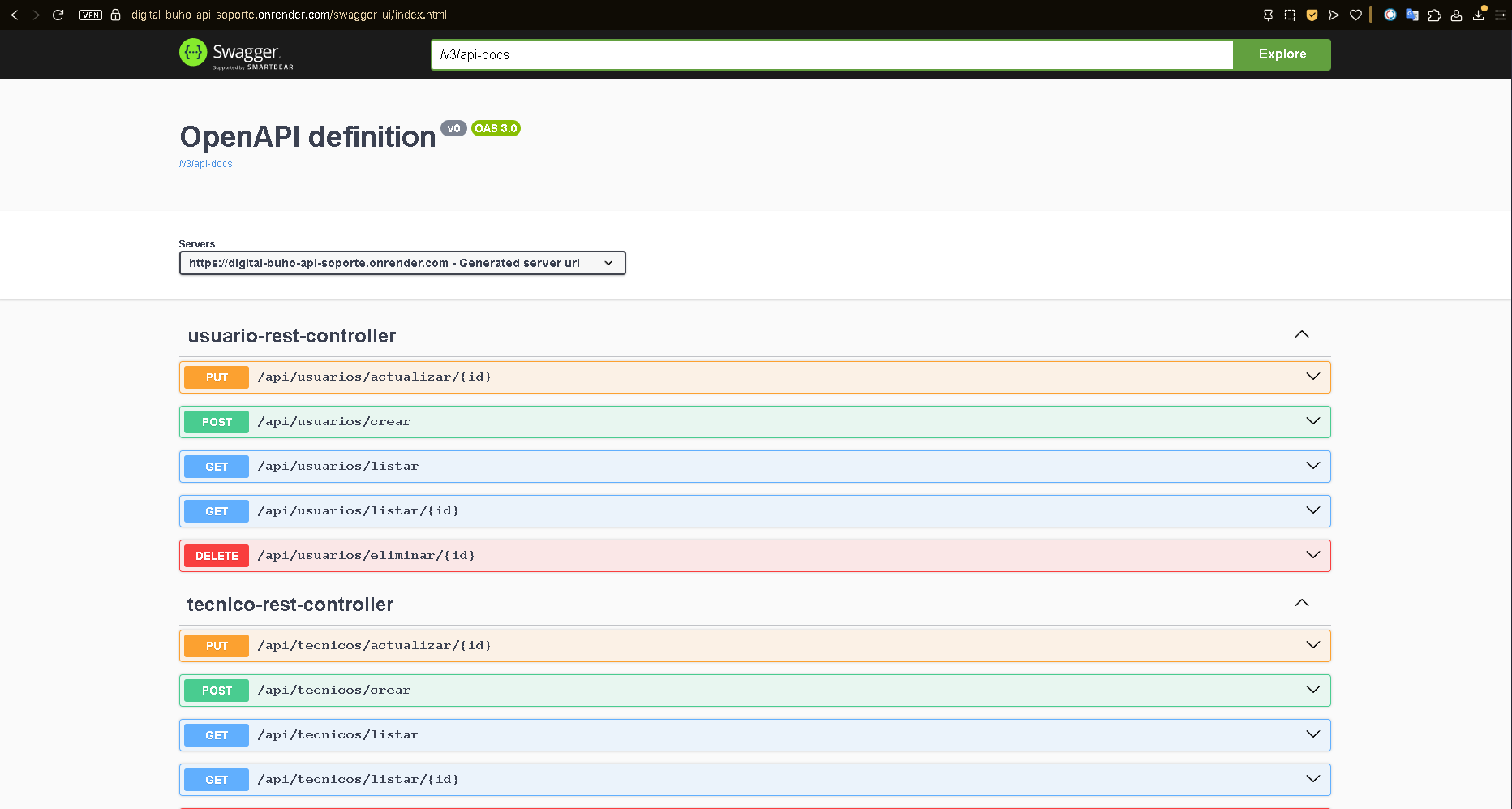The image size is (1512, 809).
Task: Open the VPN badge in the address bar
Action: click(x=91, y=15)
